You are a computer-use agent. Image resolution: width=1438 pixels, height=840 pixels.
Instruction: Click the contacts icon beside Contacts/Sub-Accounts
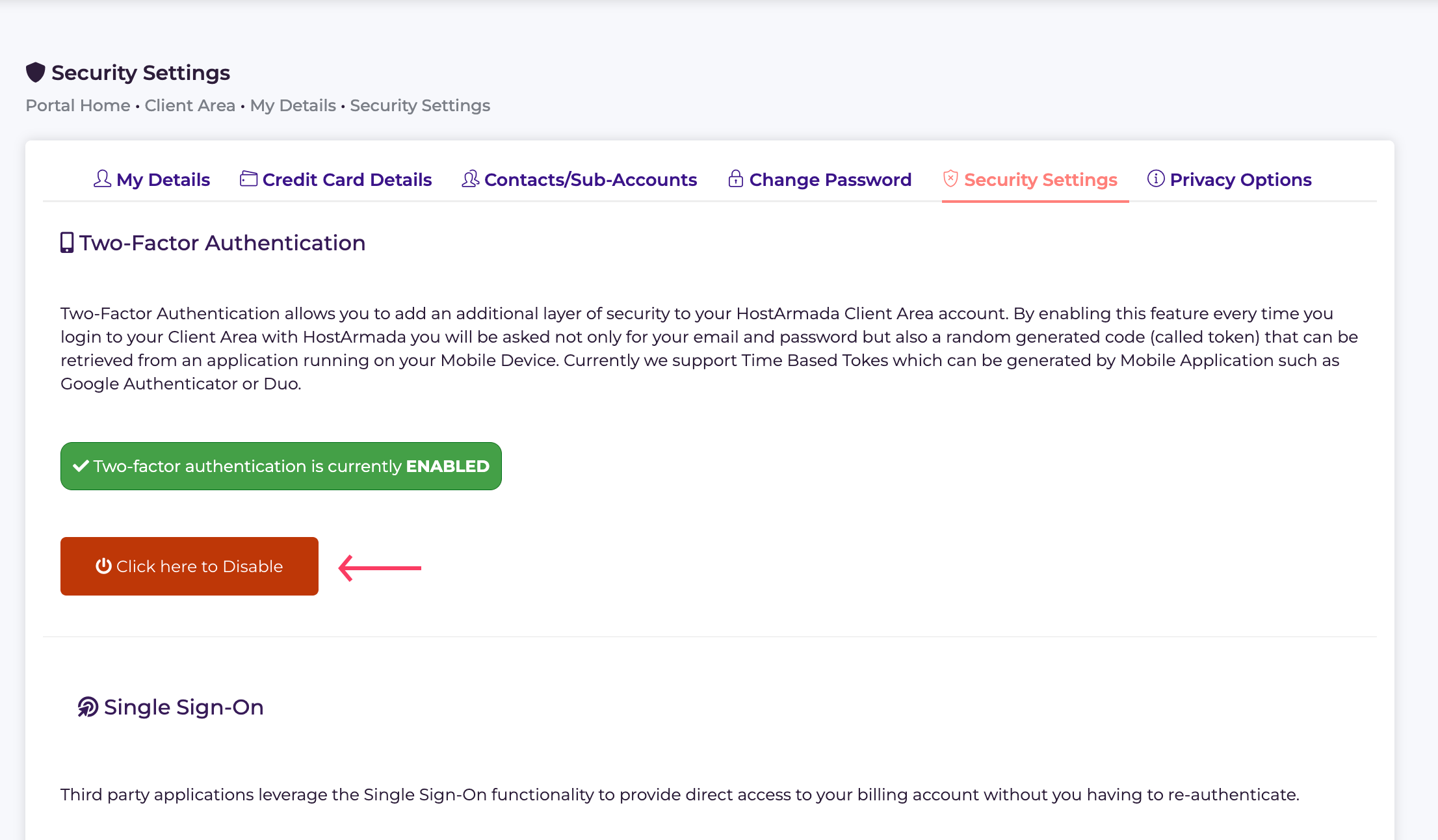coord(470,179)
